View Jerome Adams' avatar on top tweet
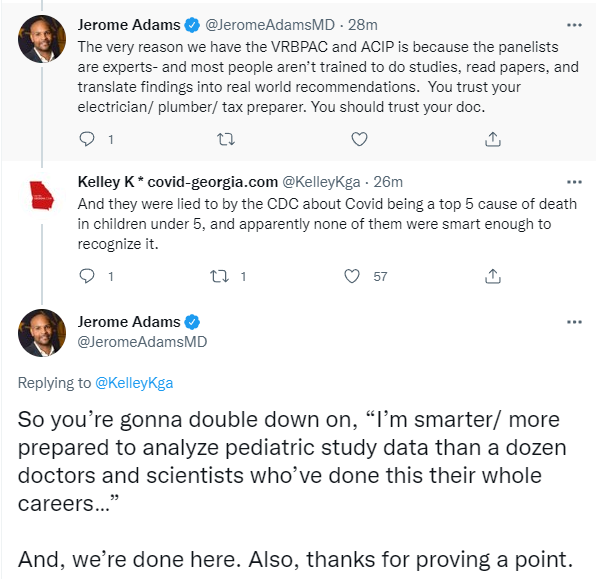 coord(42,39)
